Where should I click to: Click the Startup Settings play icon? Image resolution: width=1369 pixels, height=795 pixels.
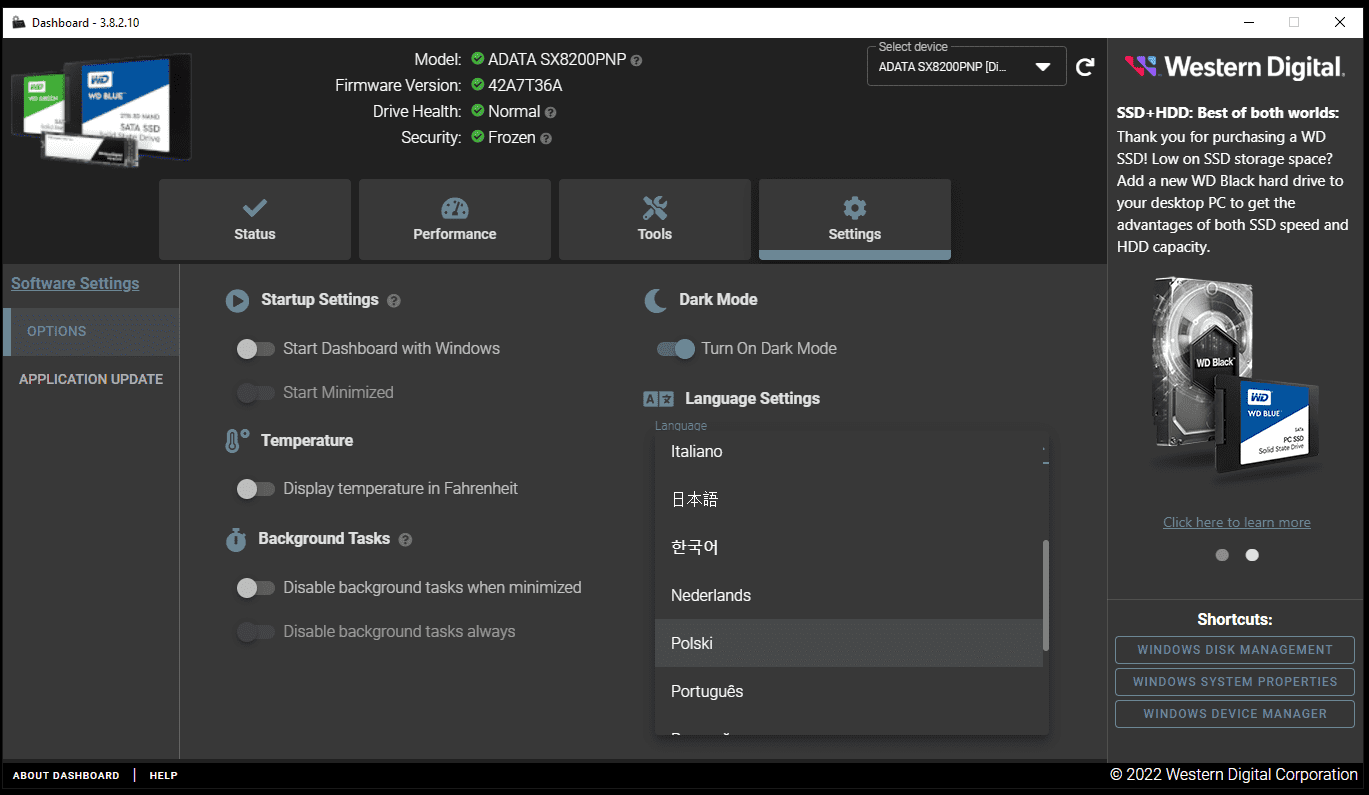click(x=237, y=300)
